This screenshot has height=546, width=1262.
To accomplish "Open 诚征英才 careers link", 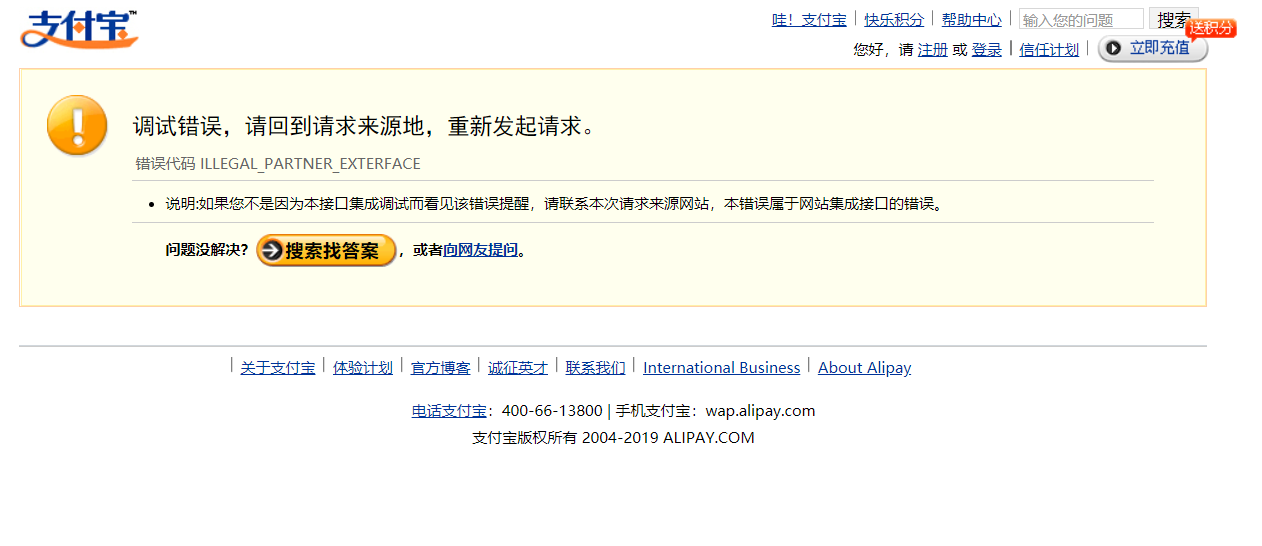I will pos(518,368).
